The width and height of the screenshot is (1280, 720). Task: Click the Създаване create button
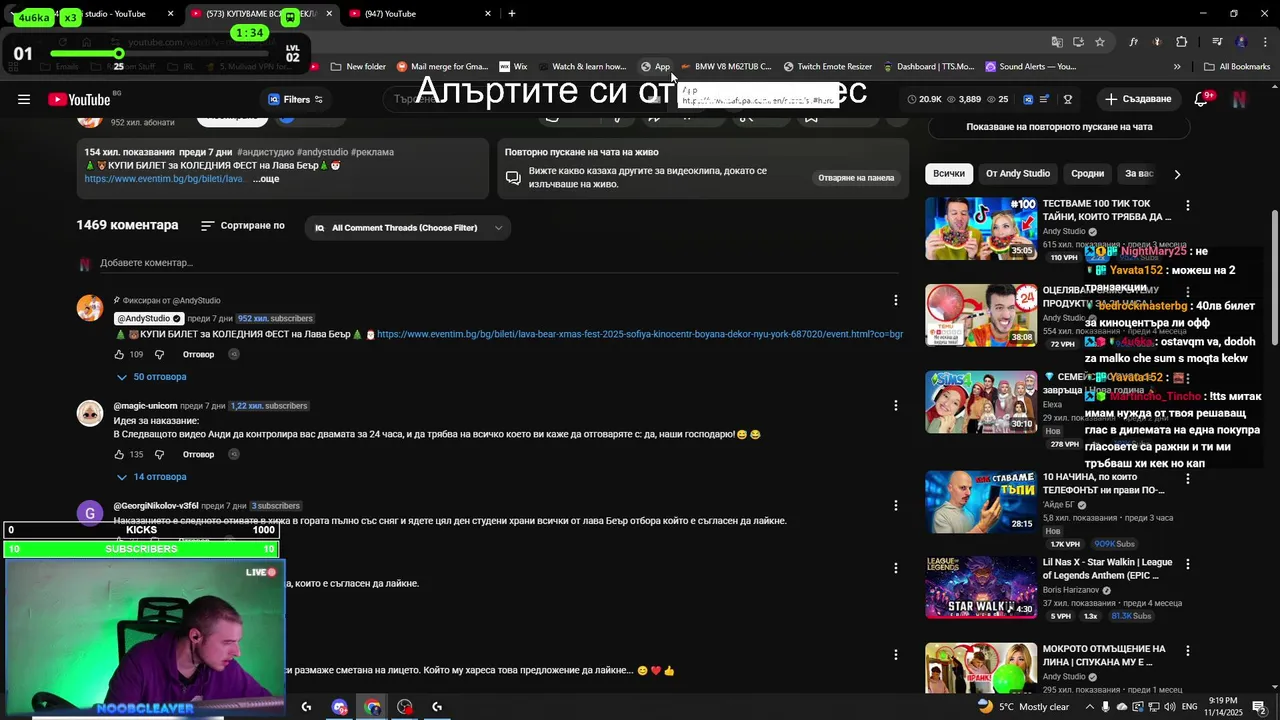1137,99
